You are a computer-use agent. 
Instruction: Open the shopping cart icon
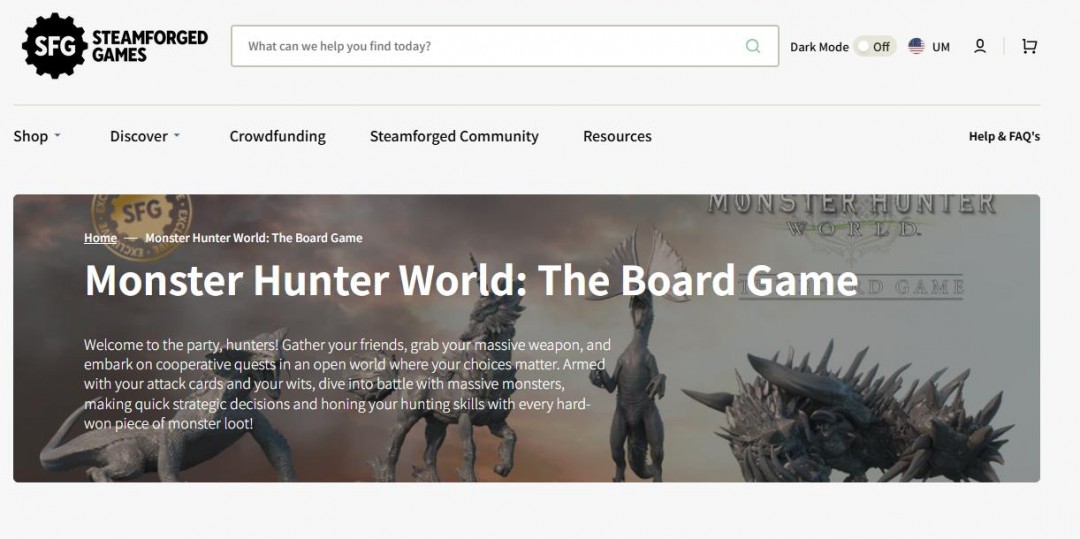pyautogui.click(x=1029, y=46)
